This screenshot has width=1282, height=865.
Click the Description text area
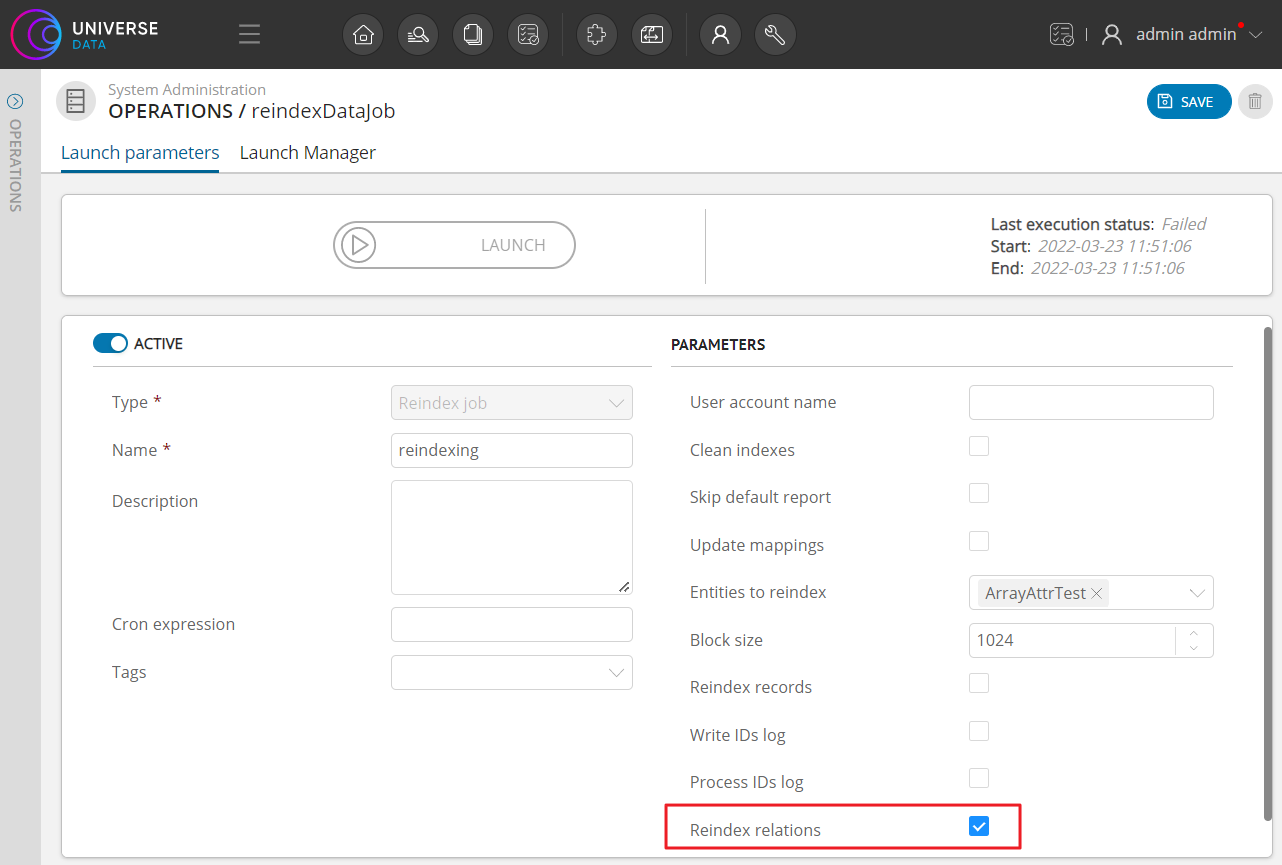[x=512, y=538]
